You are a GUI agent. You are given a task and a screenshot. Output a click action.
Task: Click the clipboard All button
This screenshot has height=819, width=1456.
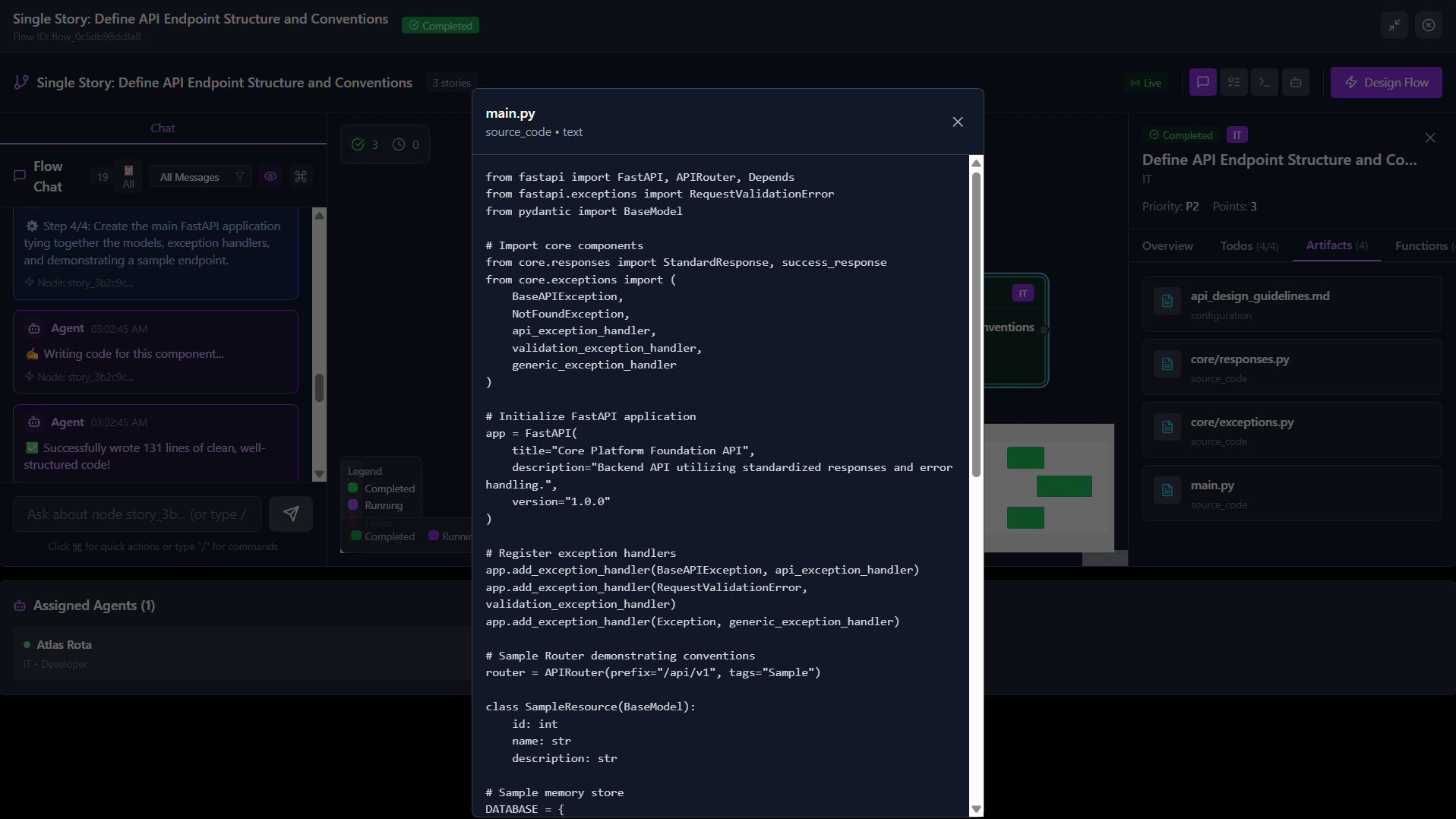pyautogui.click(x=128, y=176)
